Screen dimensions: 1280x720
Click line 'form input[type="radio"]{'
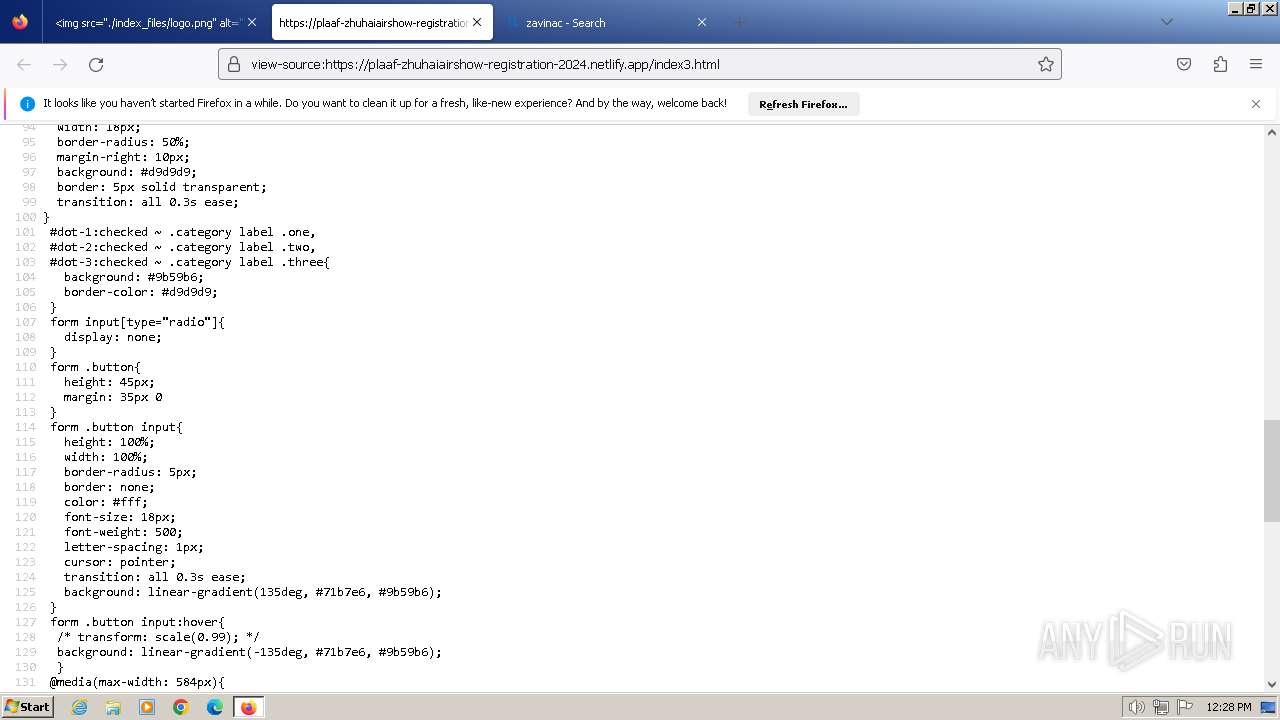[138, 322]
